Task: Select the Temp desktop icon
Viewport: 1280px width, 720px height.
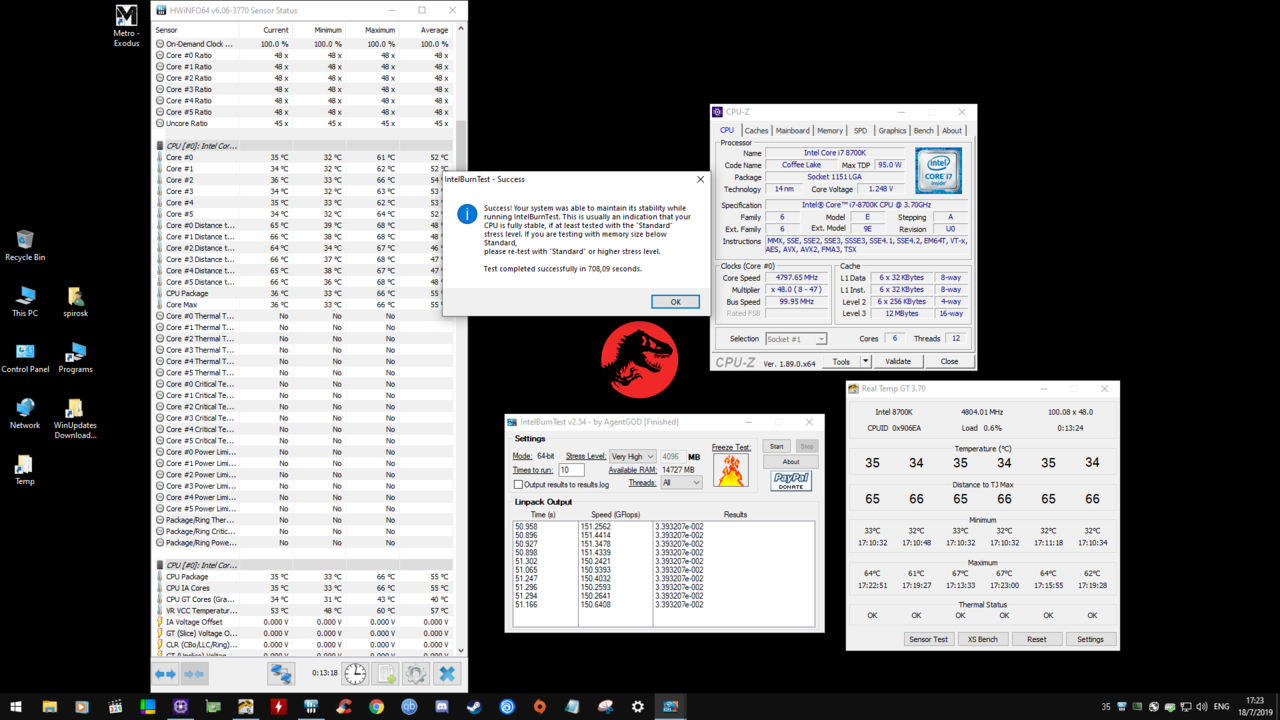Action: tap(25, 470)
